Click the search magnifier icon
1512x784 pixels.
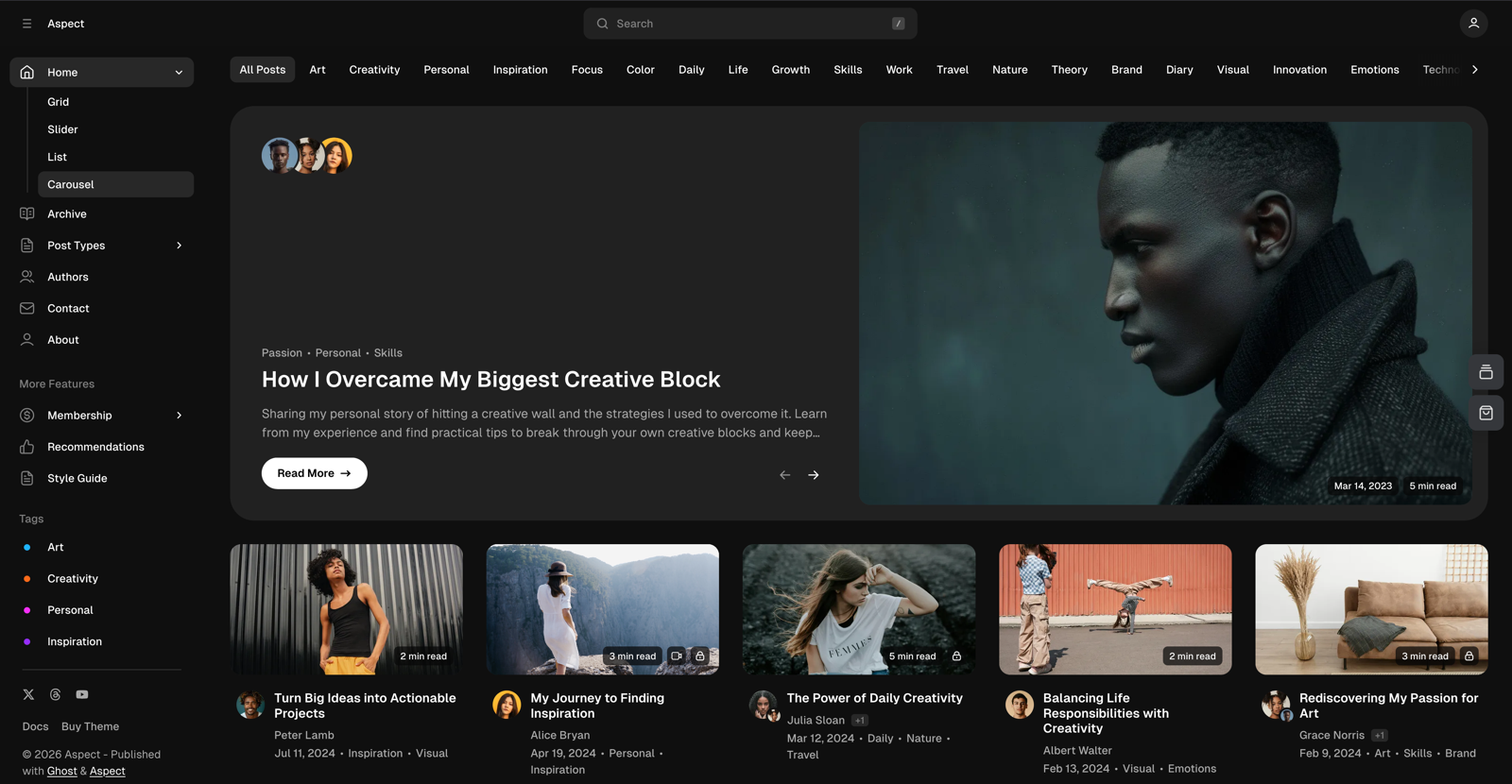(x=602, y=24)
